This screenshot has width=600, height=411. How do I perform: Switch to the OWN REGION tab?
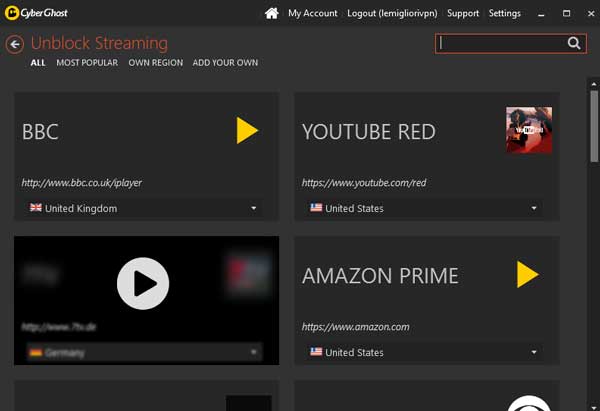point(155,63)
